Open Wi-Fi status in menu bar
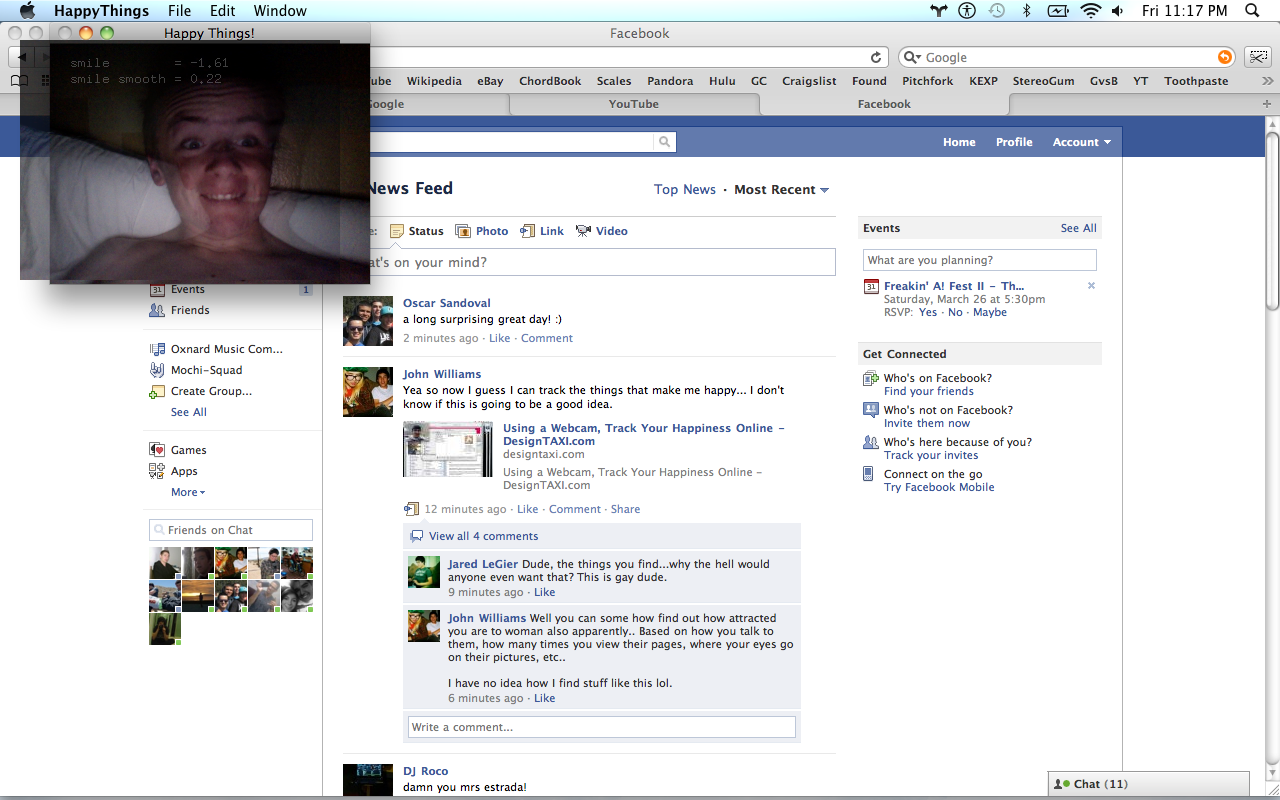 1090,11
